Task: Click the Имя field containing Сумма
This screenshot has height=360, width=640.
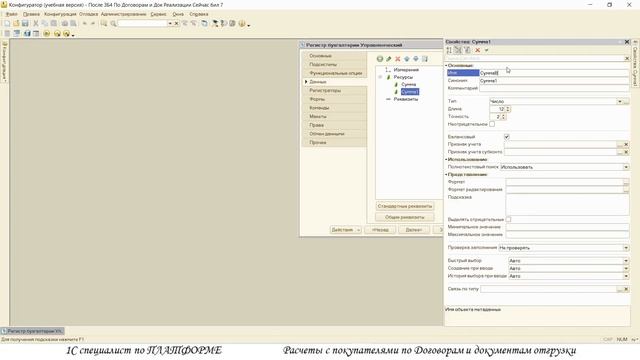Action: pos(554,73)
